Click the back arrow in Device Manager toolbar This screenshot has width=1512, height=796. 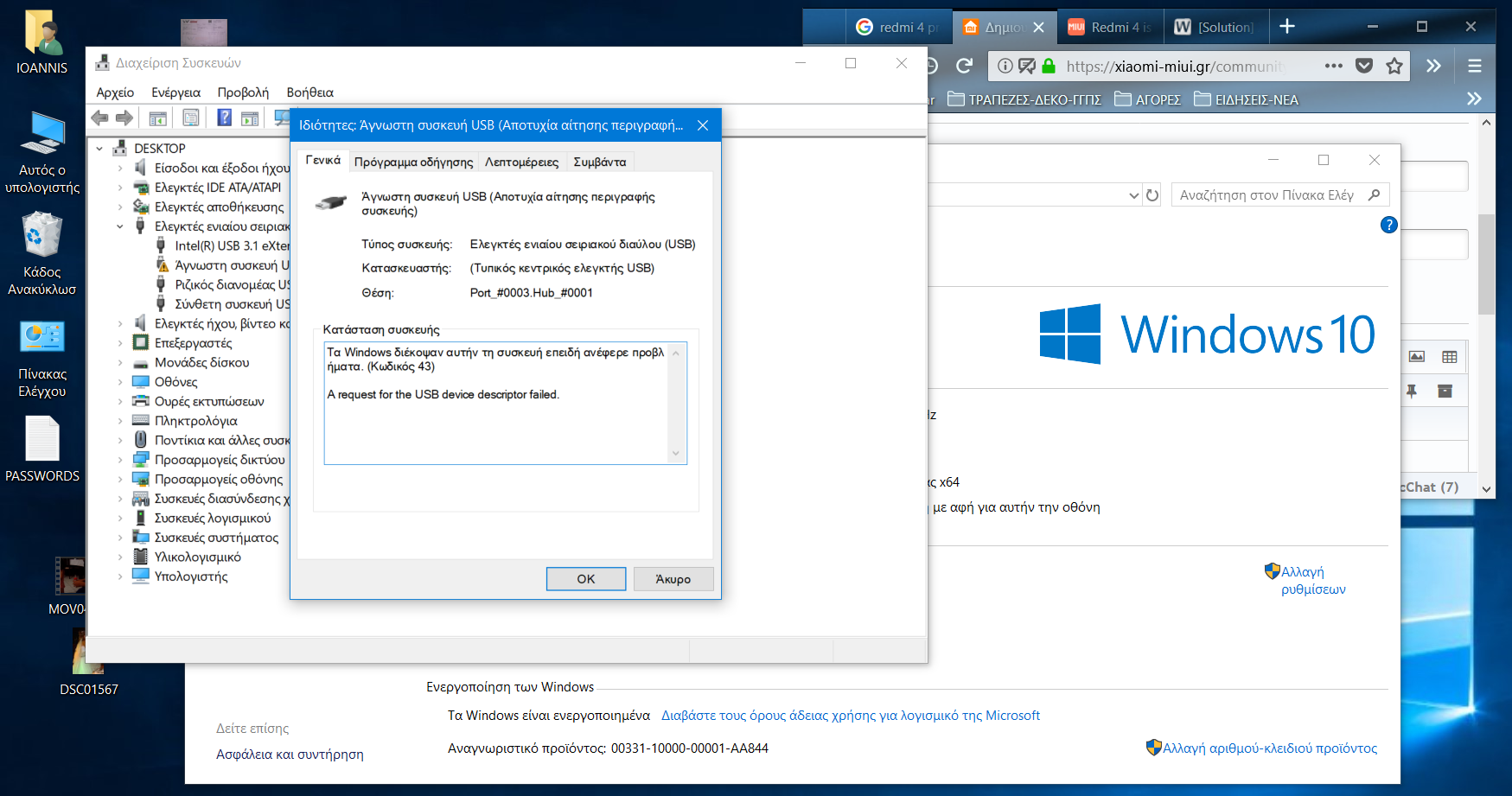click(100, 118)
